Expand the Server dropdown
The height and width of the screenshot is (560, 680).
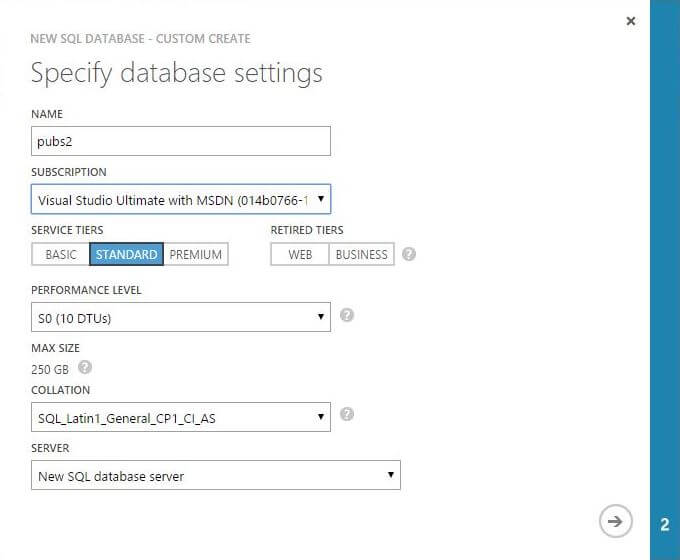pos(215,476)
